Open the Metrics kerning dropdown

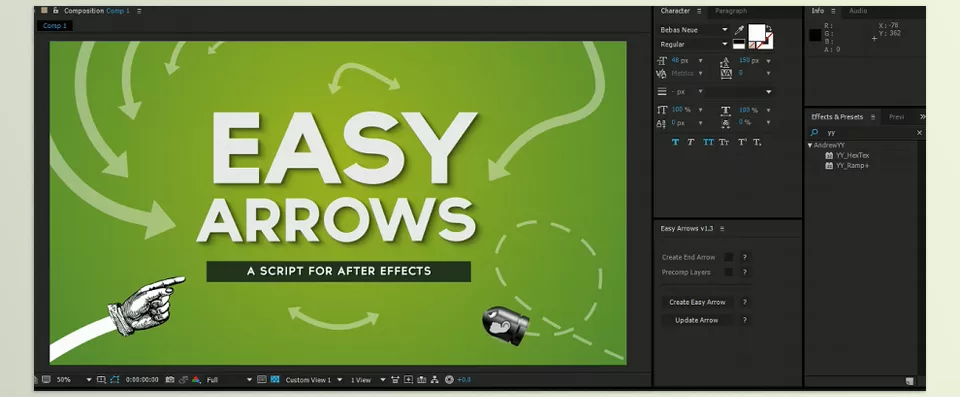click(700, 74)
